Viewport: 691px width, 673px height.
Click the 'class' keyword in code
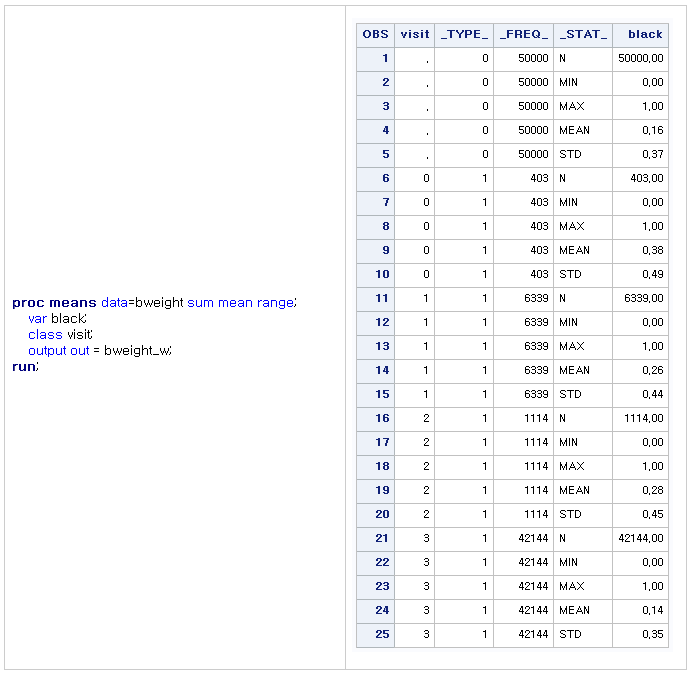tap(45, 335)
